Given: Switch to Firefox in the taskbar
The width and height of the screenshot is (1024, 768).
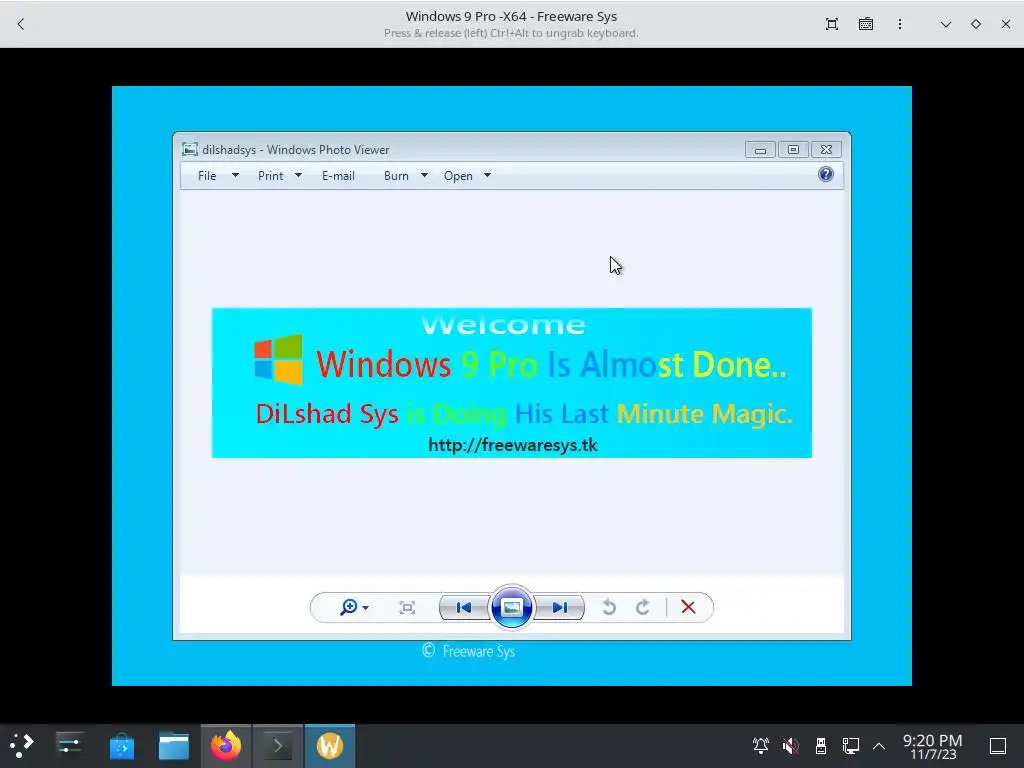Looking at the screenshot, I should 226,746.
